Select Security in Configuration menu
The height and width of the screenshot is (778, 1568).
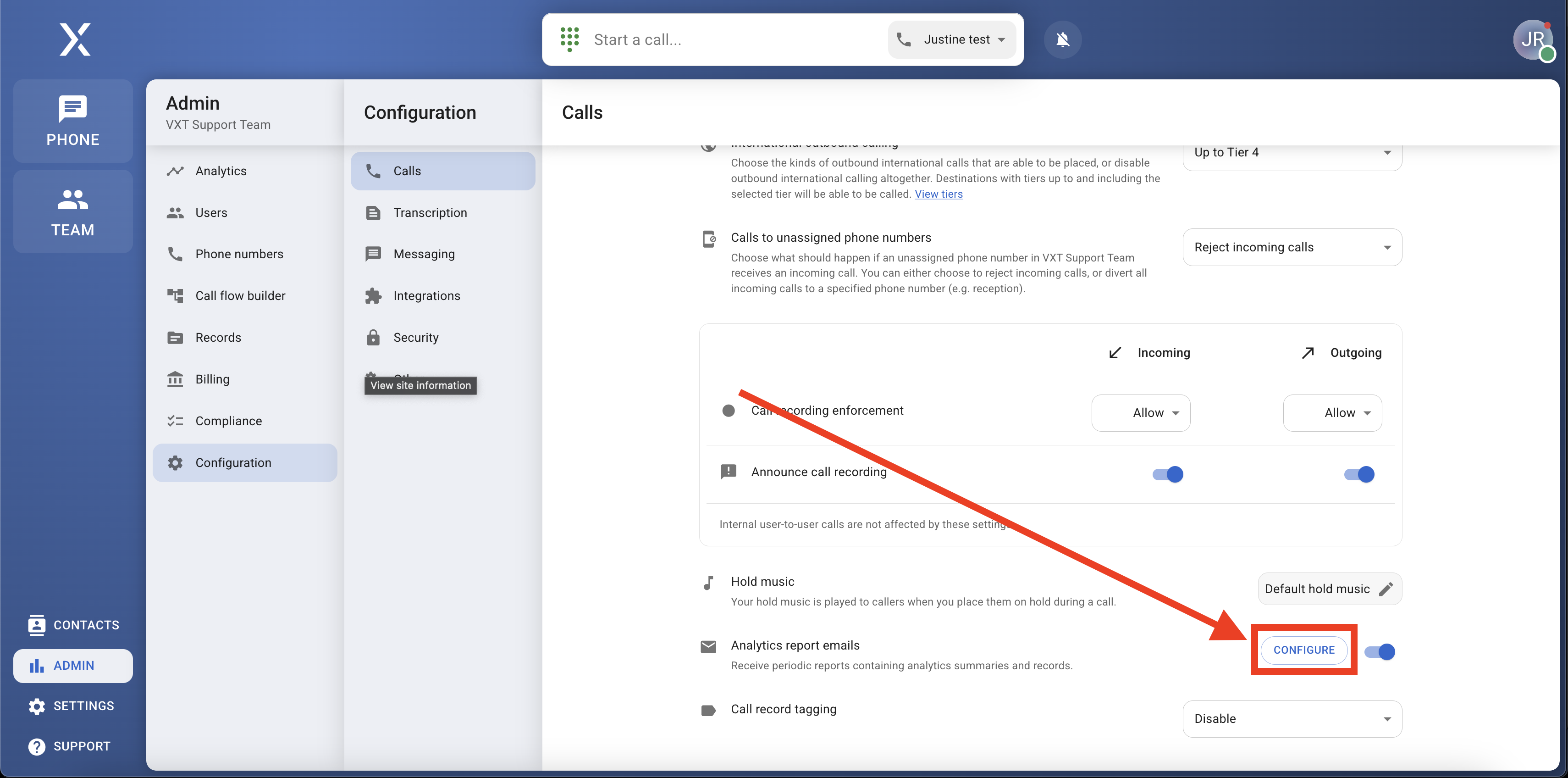pyautogui.click(x=442, y=338)
